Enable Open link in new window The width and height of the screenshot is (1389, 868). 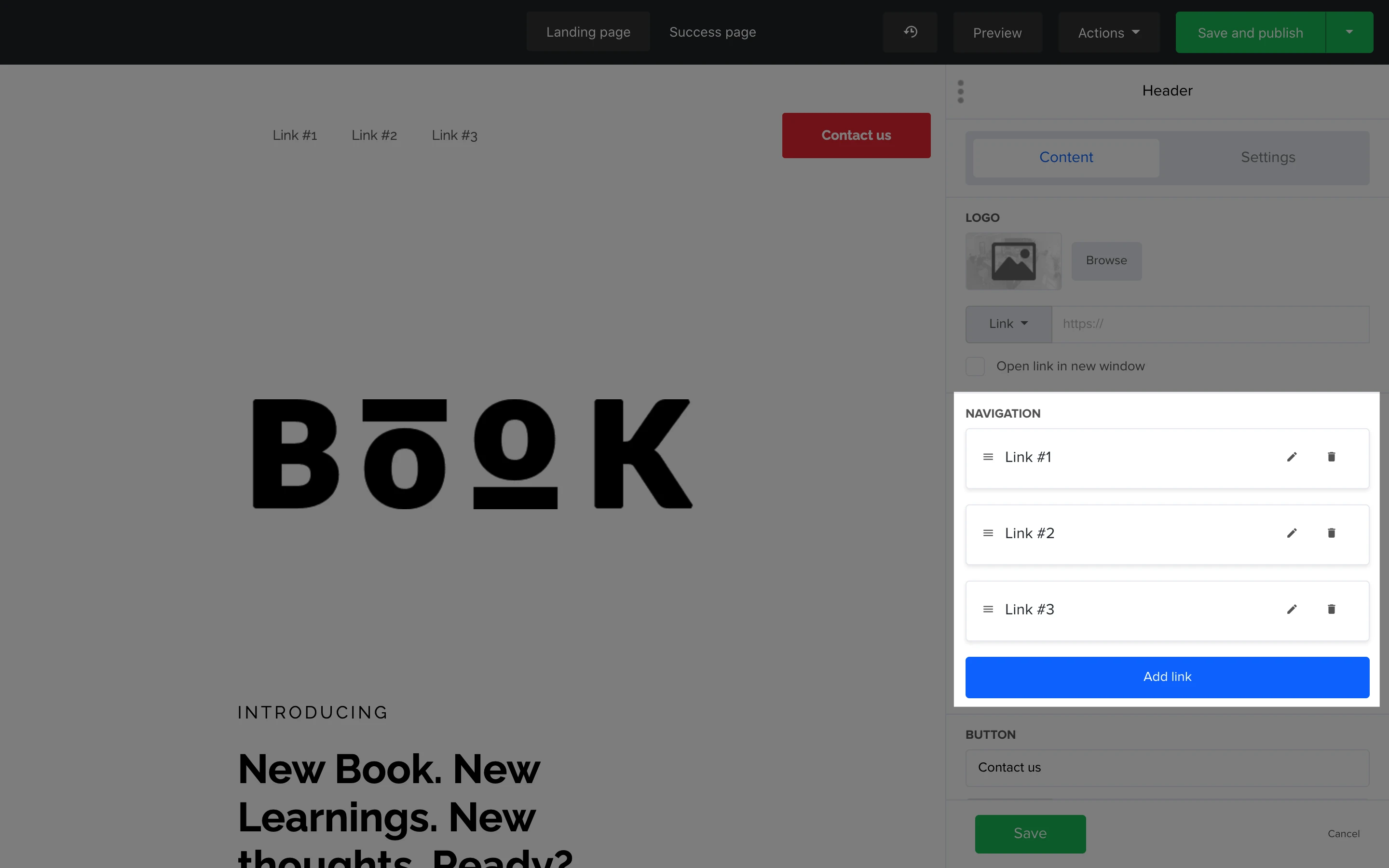[975, 366]
